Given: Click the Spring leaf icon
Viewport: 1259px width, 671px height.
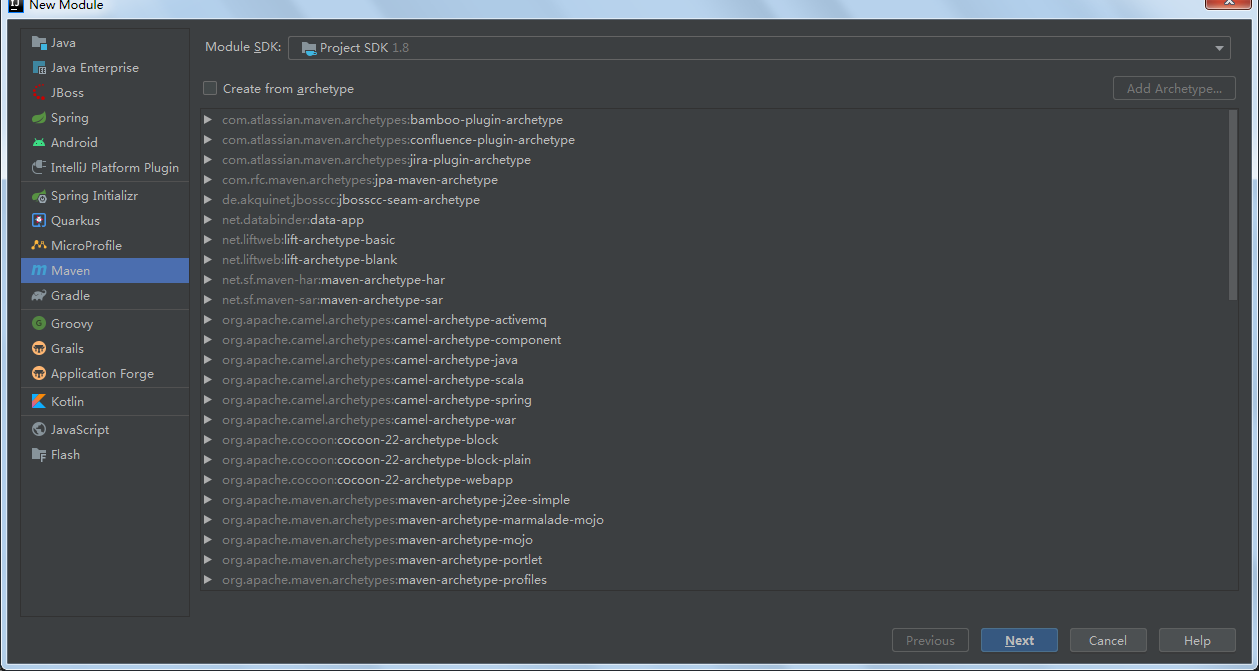Looking at the screenshot, I should (x=39, y=118).
